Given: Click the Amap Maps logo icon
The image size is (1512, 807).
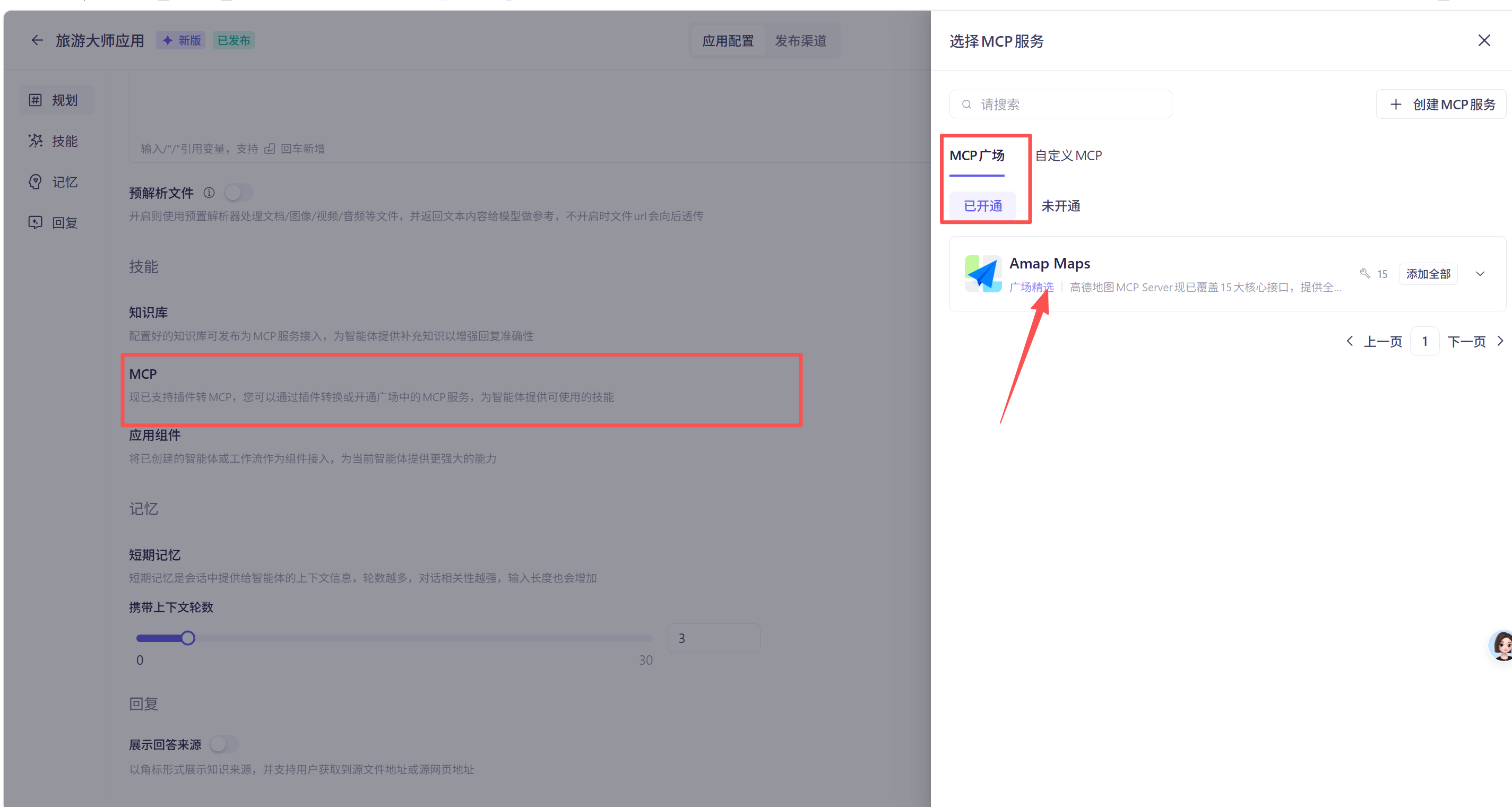Looking at the screenshot, I should point(983,273).
